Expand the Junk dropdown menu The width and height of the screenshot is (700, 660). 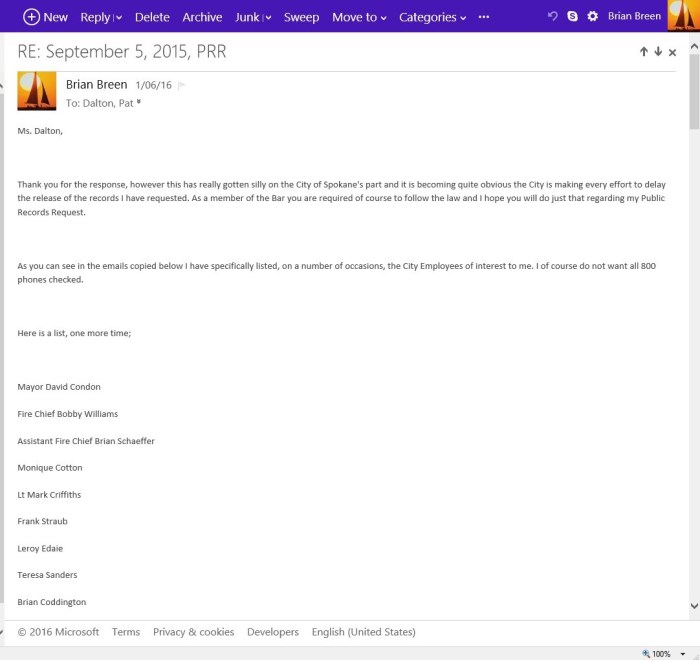tap(268, 18)
